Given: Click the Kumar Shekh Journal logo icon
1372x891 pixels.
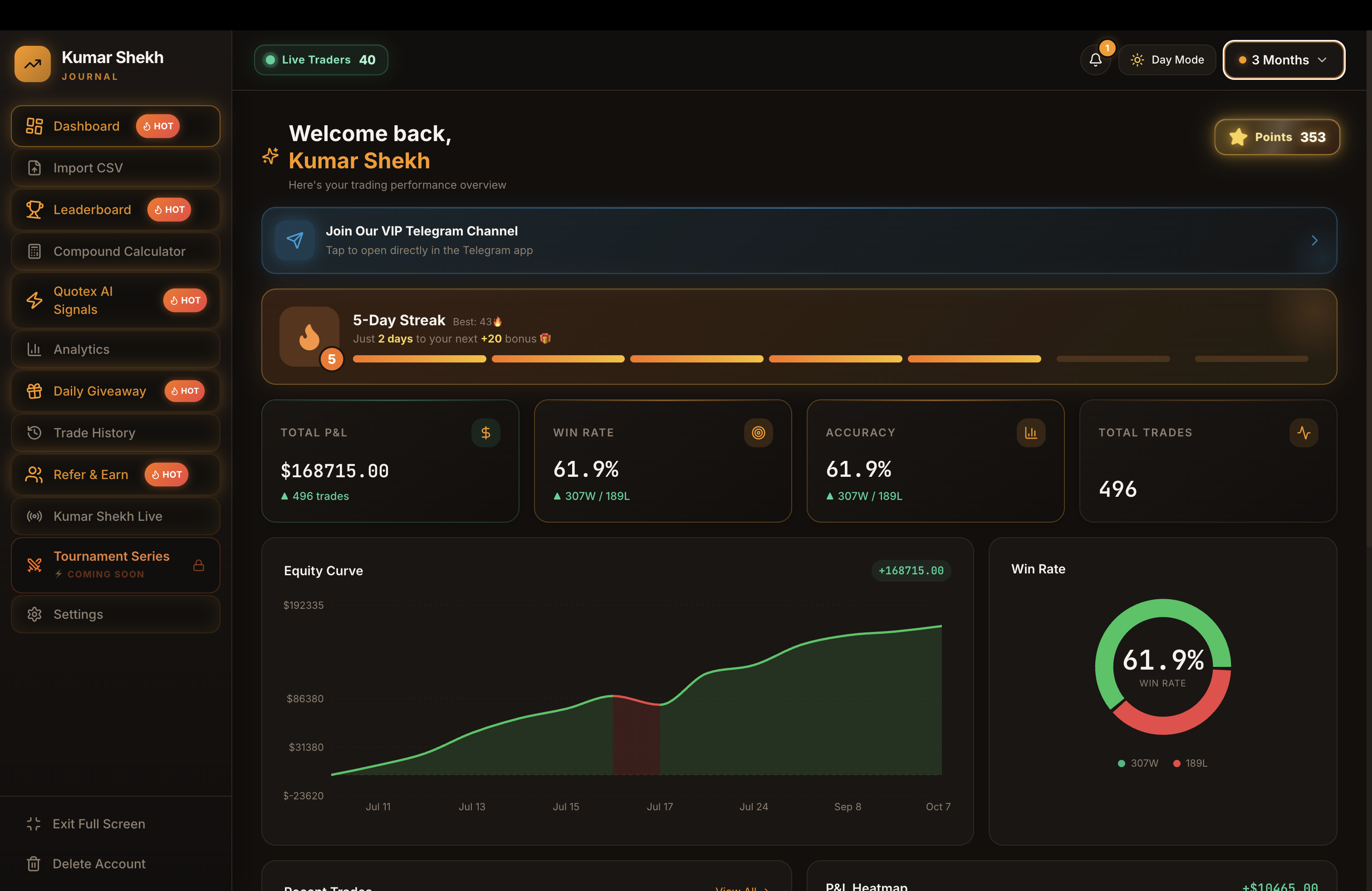Looking at the screenshot, I should coord(33,64).
